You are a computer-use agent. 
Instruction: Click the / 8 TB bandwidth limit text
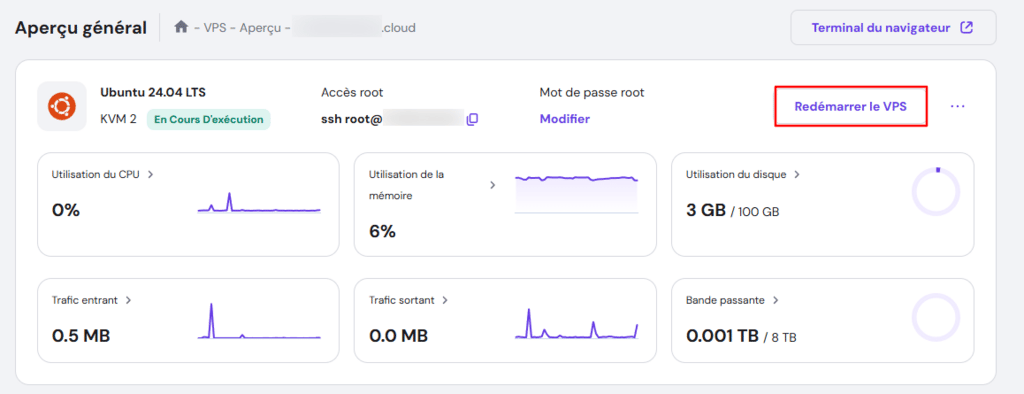point(780,338)
